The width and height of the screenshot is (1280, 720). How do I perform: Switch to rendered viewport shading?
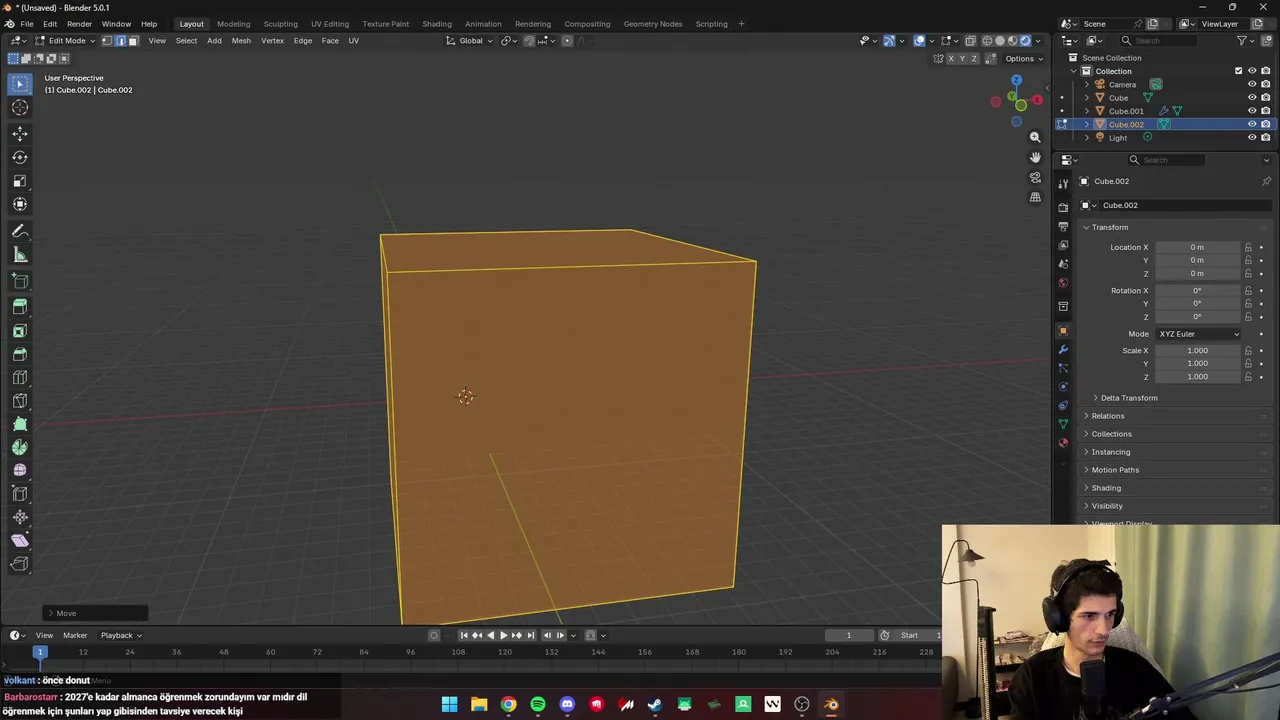tap(1025, 41)
